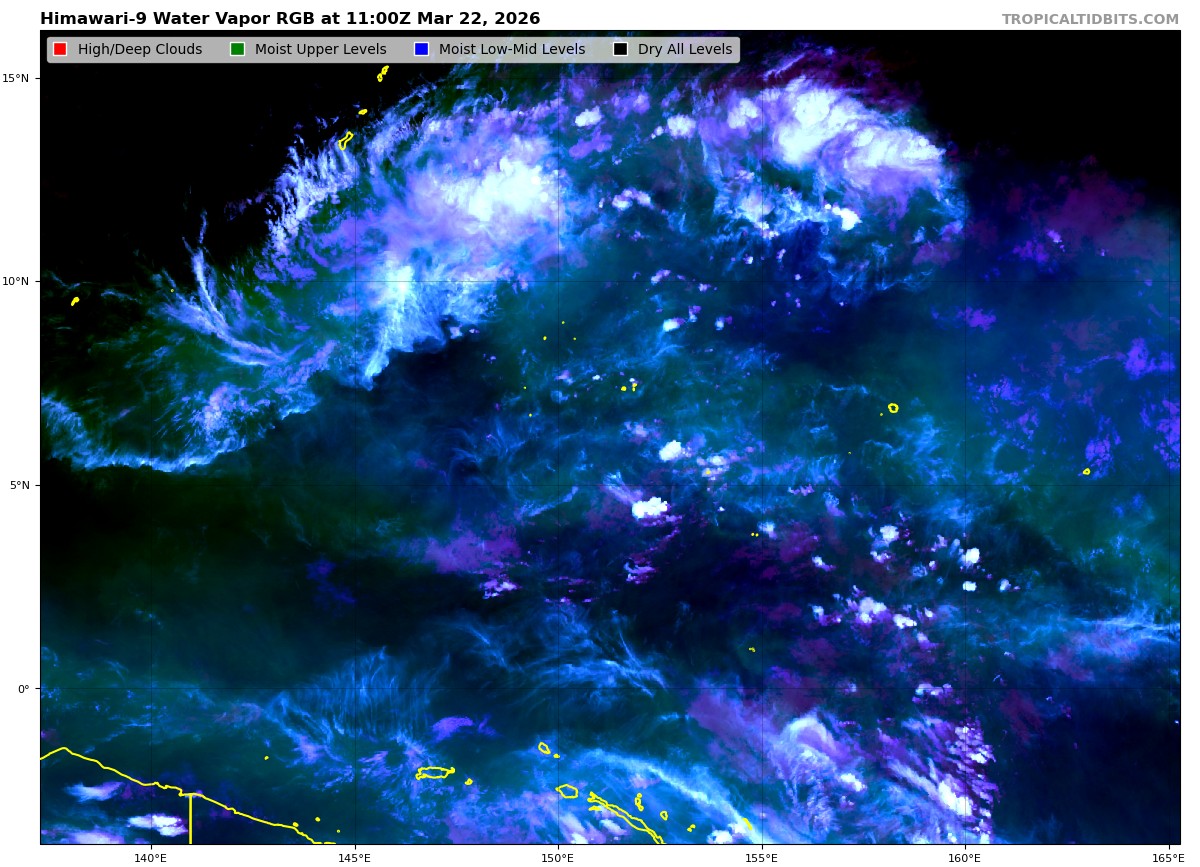Click the yellow island outline near 158°E, 7°N
1200x867 pixels.
[x=893, y=408]
